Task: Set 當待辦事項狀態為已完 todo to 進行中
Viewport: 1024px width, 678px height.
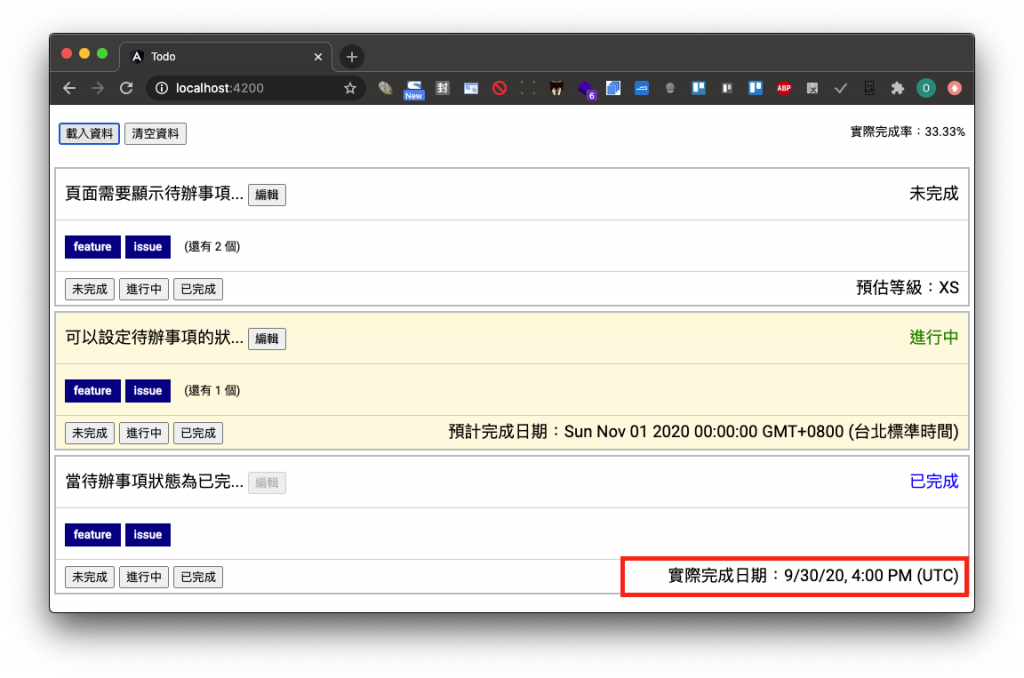Action: click(x=144, y=577)
